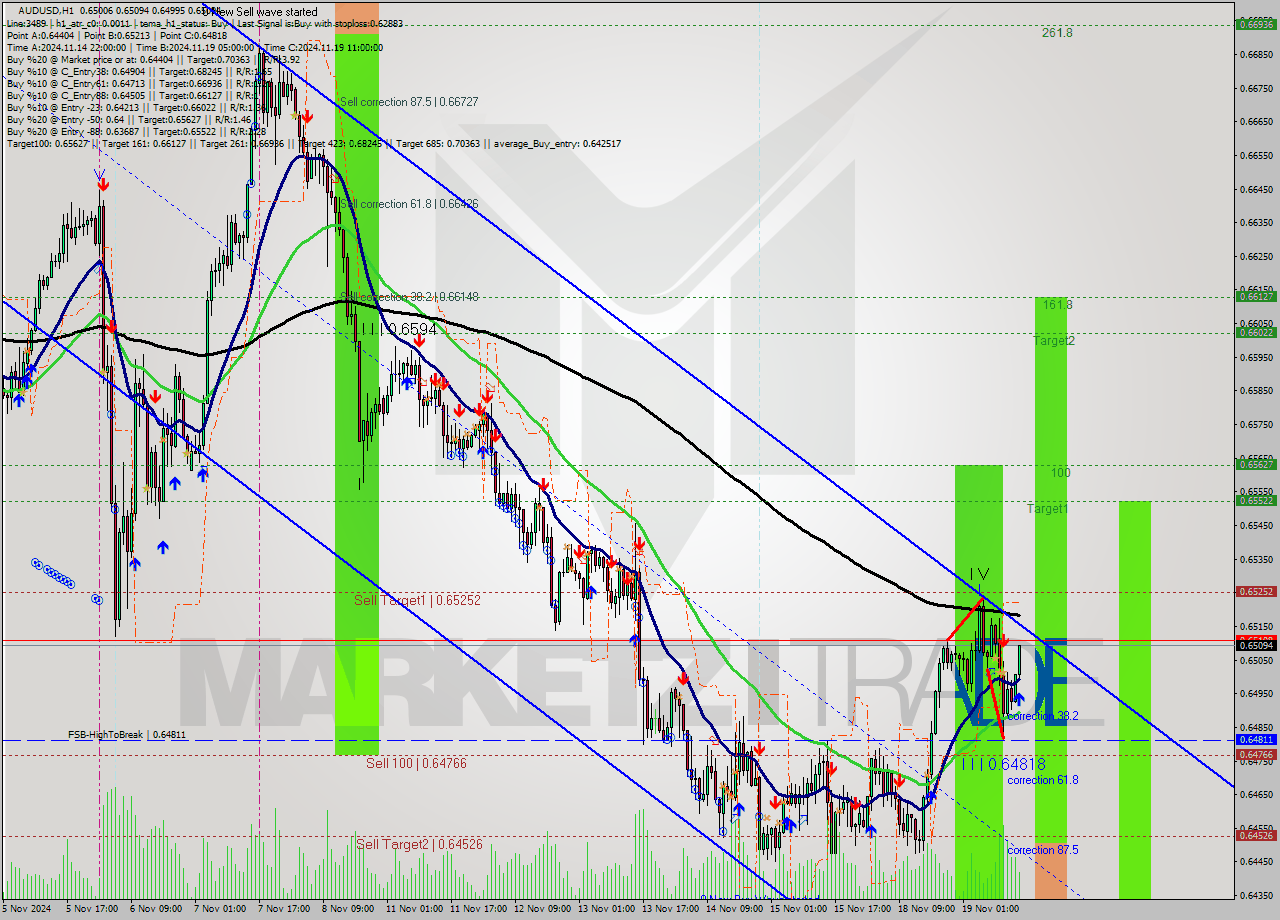
Task: Click the '19 Nov 01:00' time label
Action: pyautogui.click(x=990, y=909)
